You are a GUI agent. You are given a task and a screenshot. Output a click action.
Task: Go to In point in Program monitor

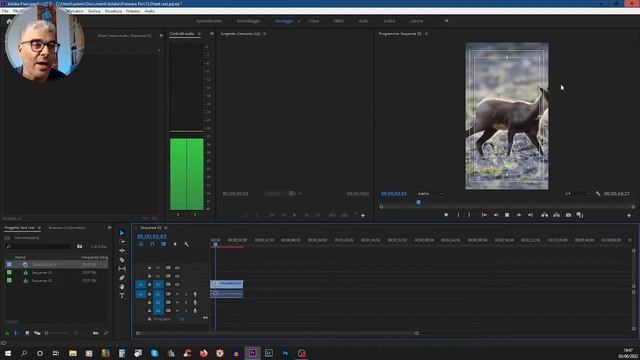pos(484,215)
